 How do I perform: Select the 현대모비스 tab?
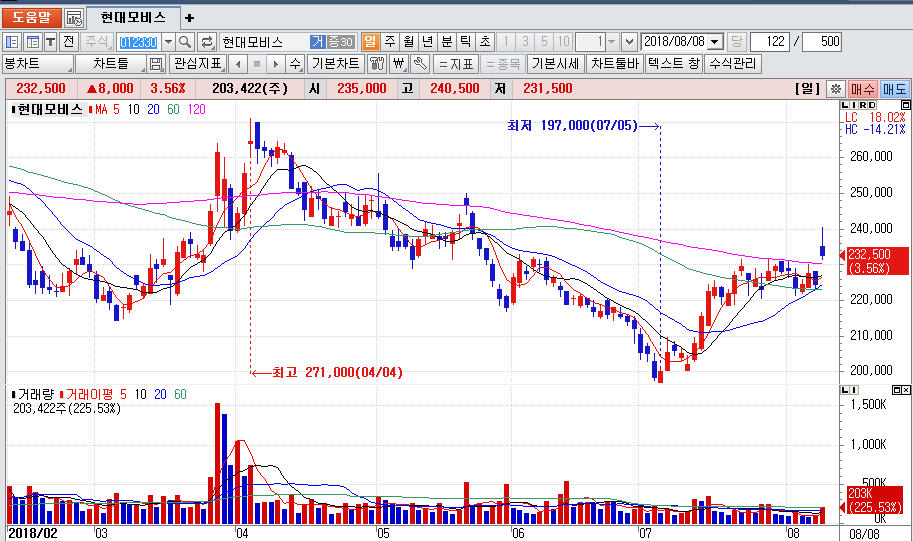134,18
